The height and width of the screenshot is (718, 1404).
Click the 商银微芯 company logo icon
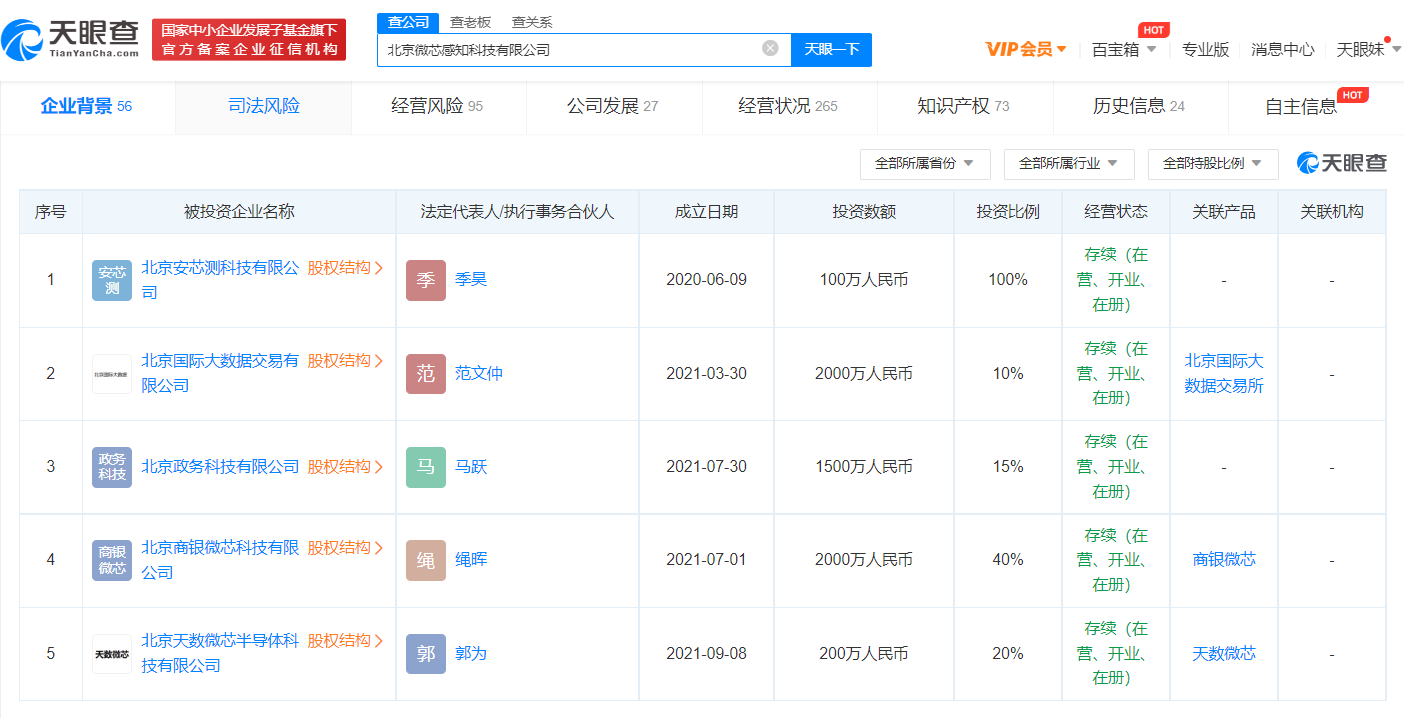(112, 560)
